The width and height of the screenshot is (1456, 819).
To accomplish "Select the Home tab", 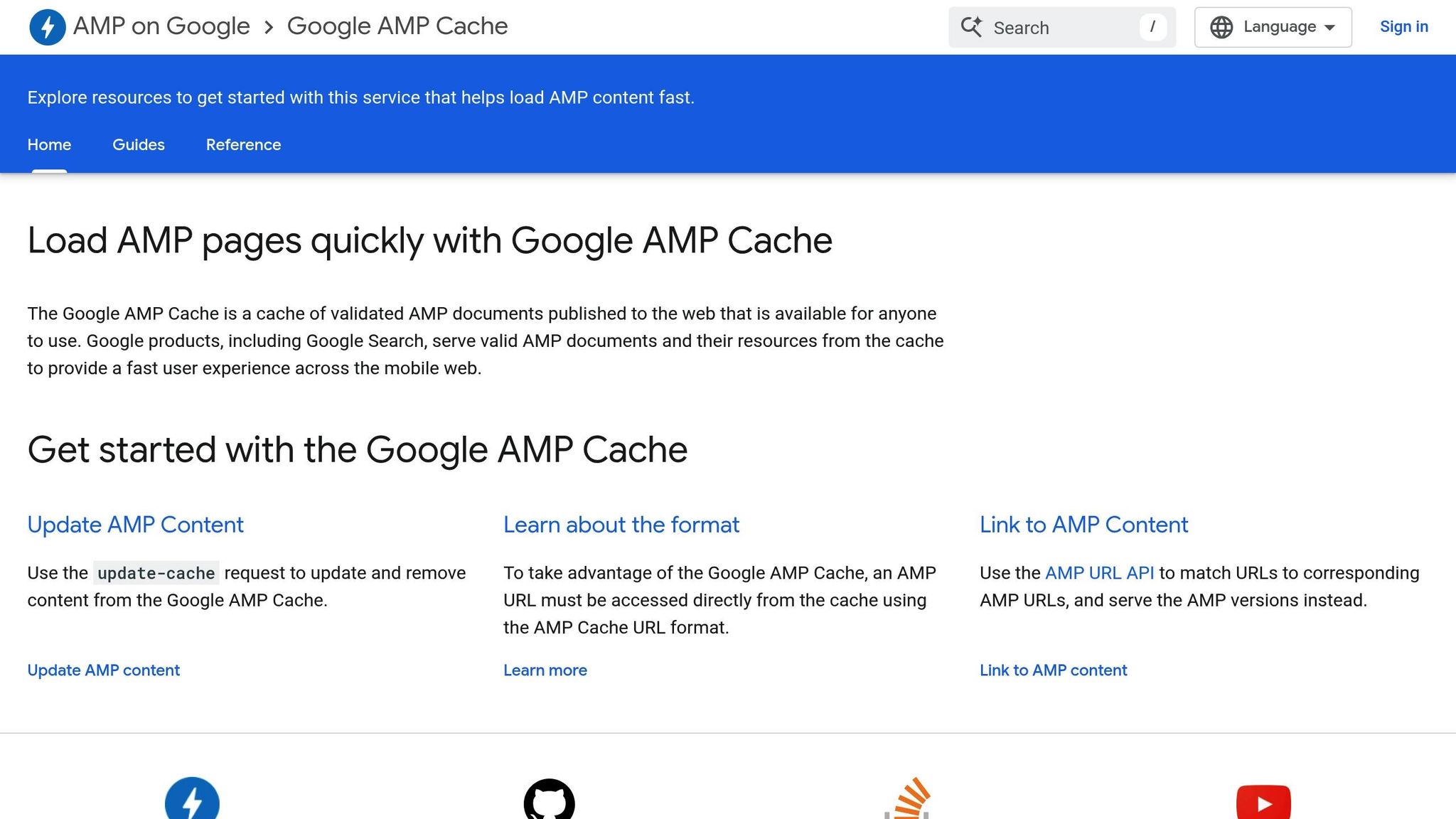I will (48, 145).
